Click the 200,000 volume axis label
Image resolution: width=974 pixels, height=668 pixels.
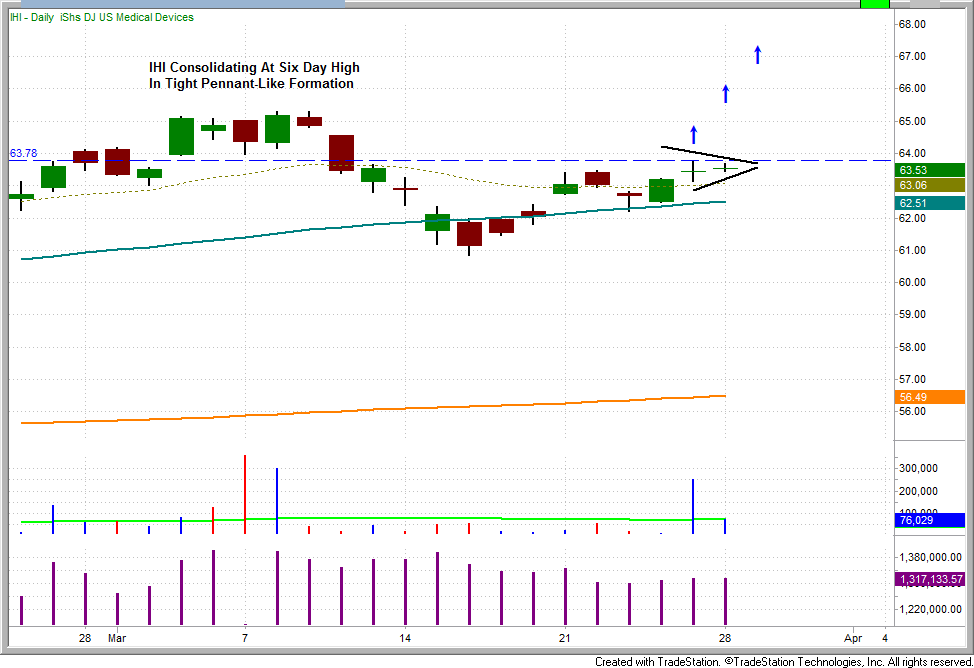919,492
